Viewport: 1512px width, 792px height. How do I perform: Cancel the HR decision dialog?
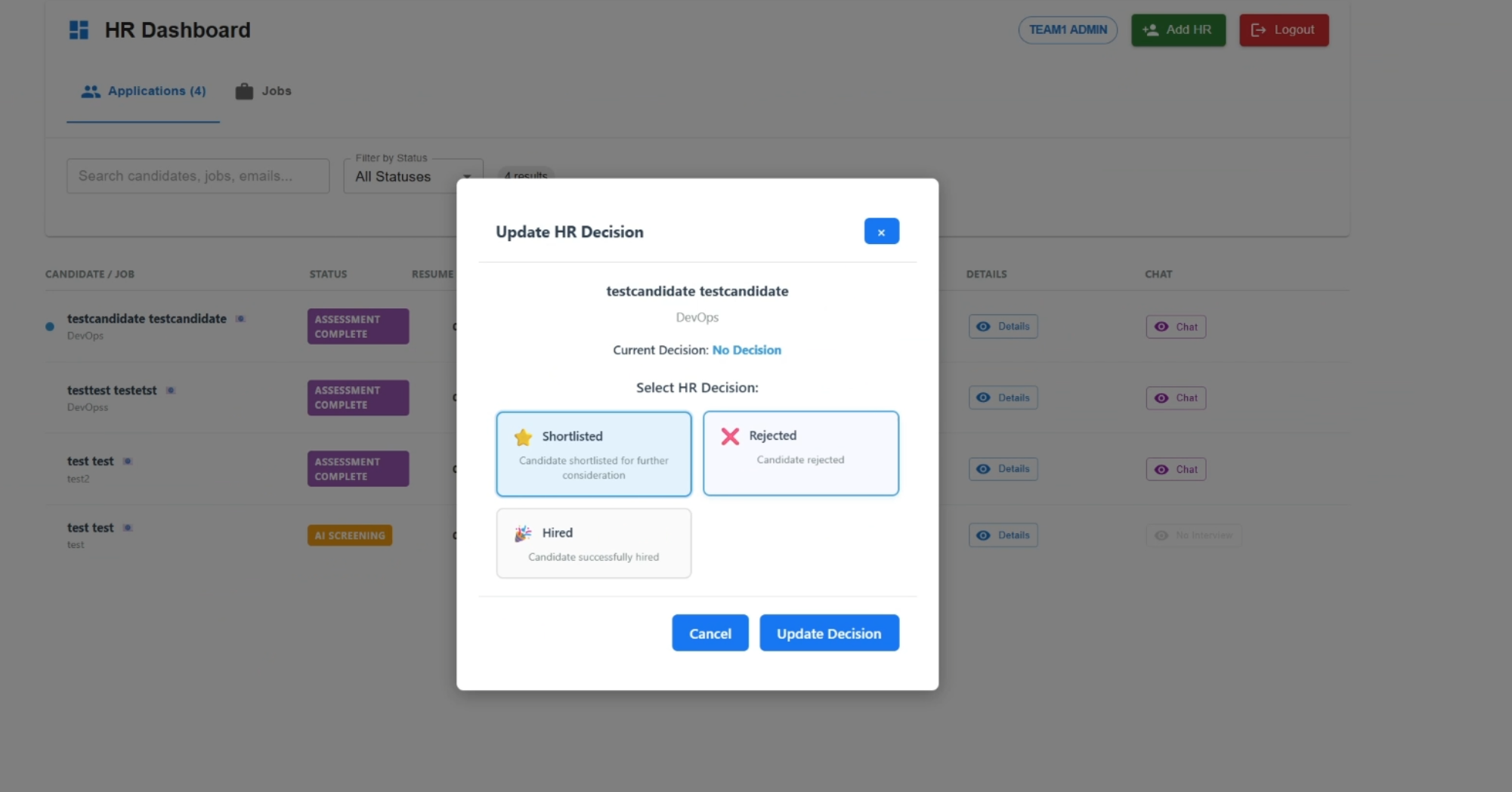click(710, 633)
